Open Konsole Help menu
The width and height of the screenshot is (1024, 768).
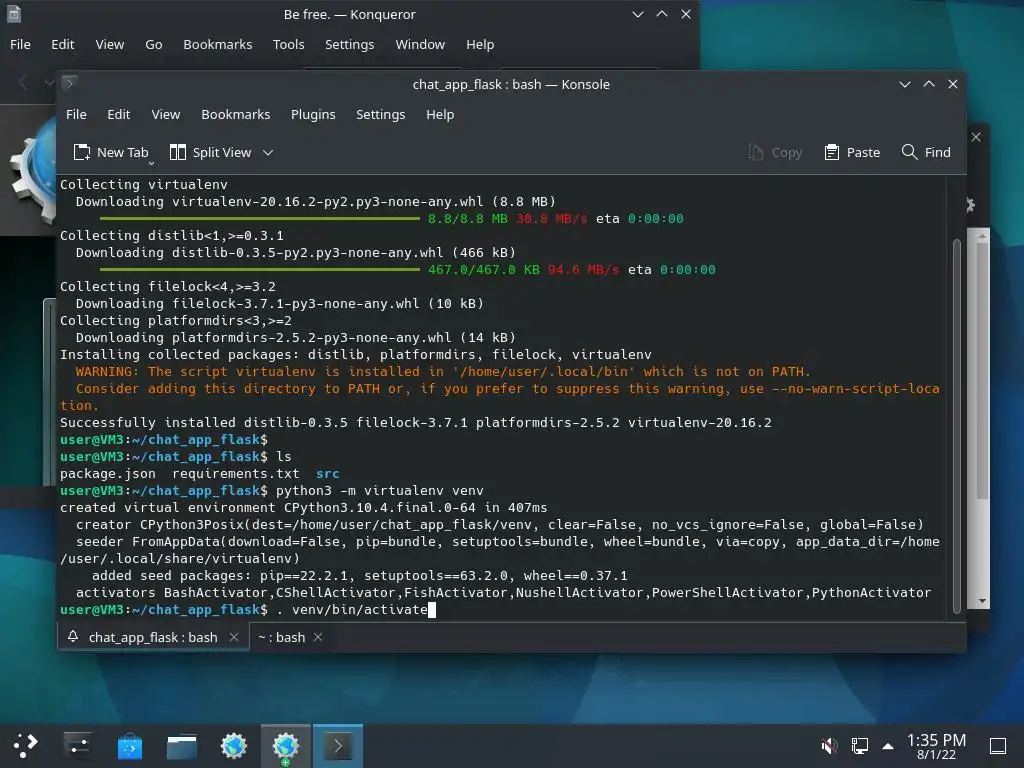[440, 114]
